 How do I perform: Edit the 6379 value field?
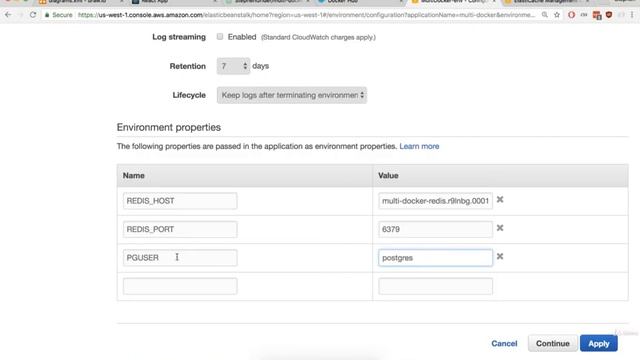click(436, 229)
